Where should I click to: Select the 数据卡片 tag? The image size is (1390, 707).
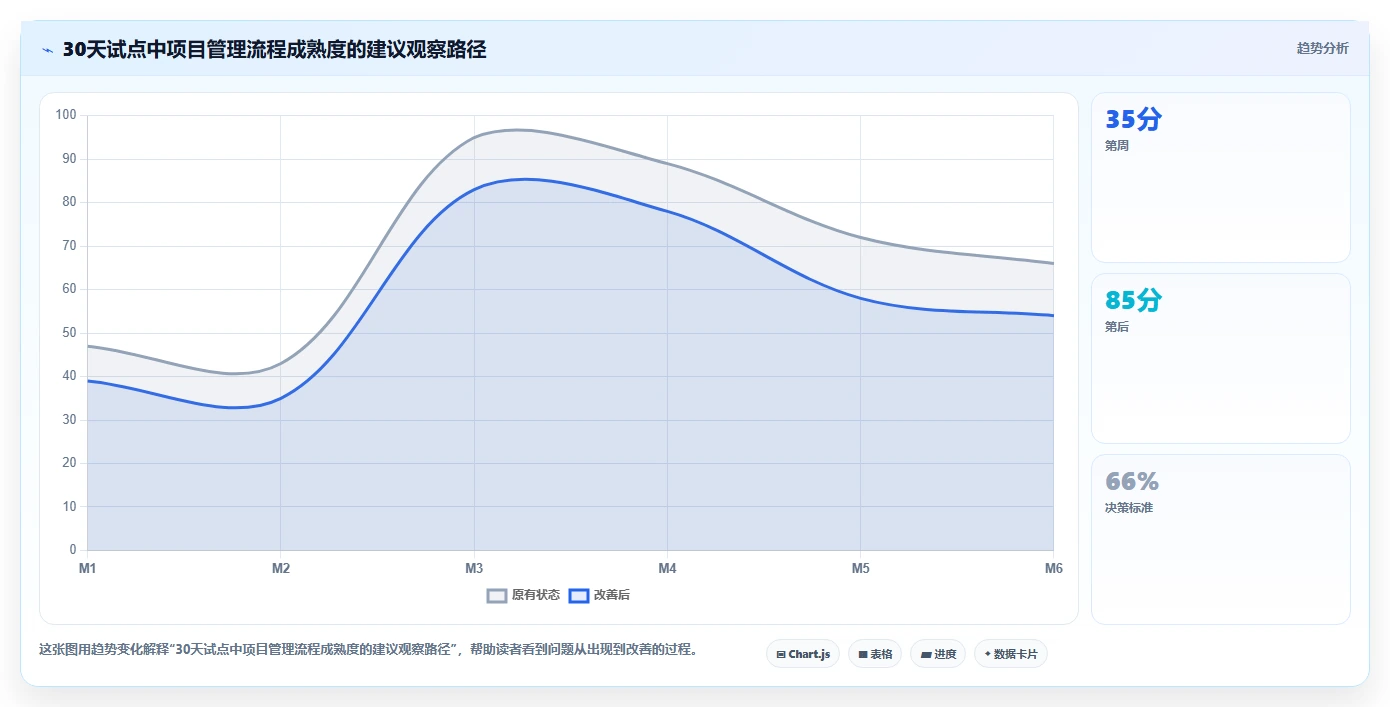click(x=1011, y=654)
